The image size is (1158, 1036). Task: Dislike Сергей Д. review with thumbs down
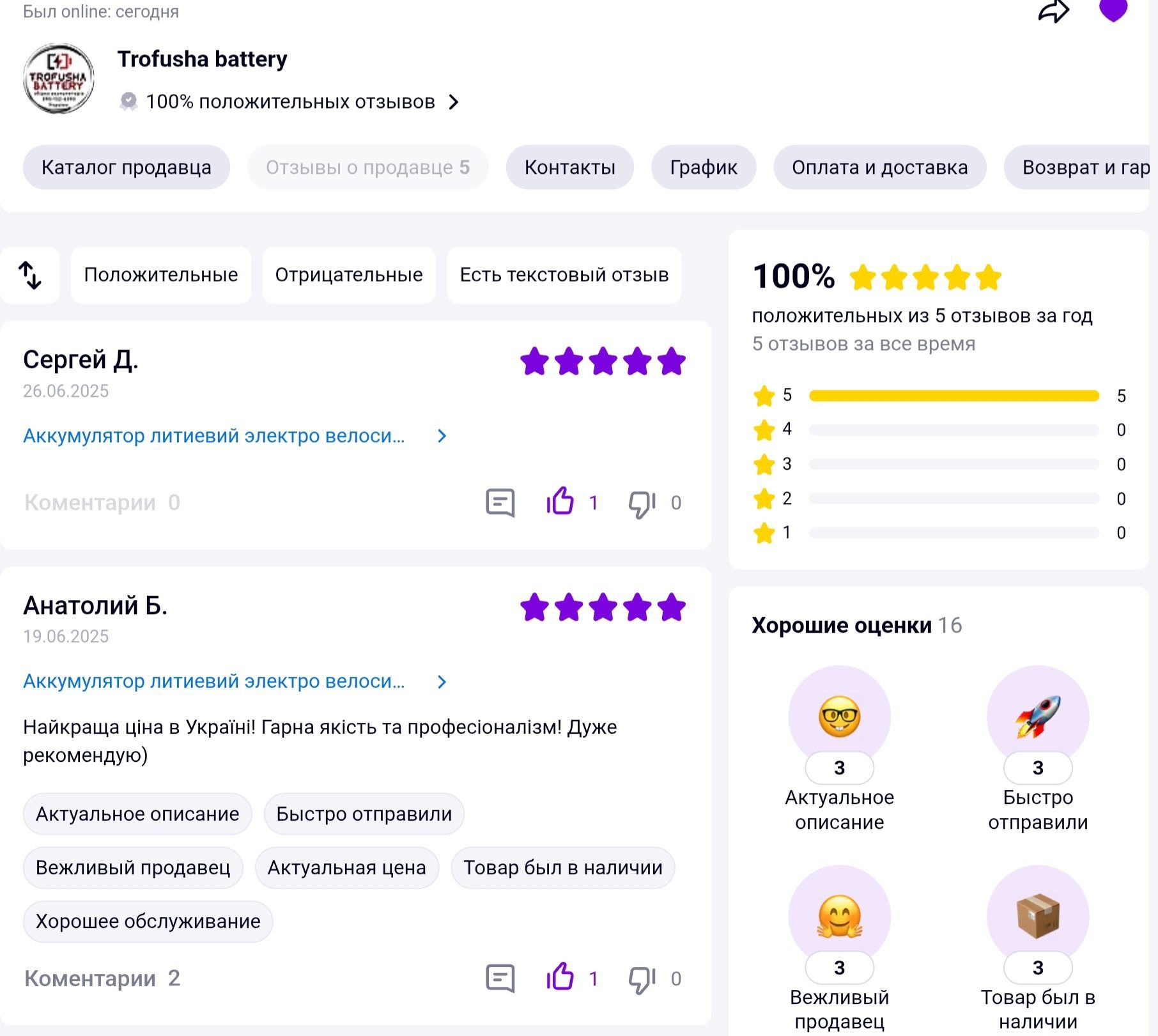pyautogui.click(x=642, y=504)
